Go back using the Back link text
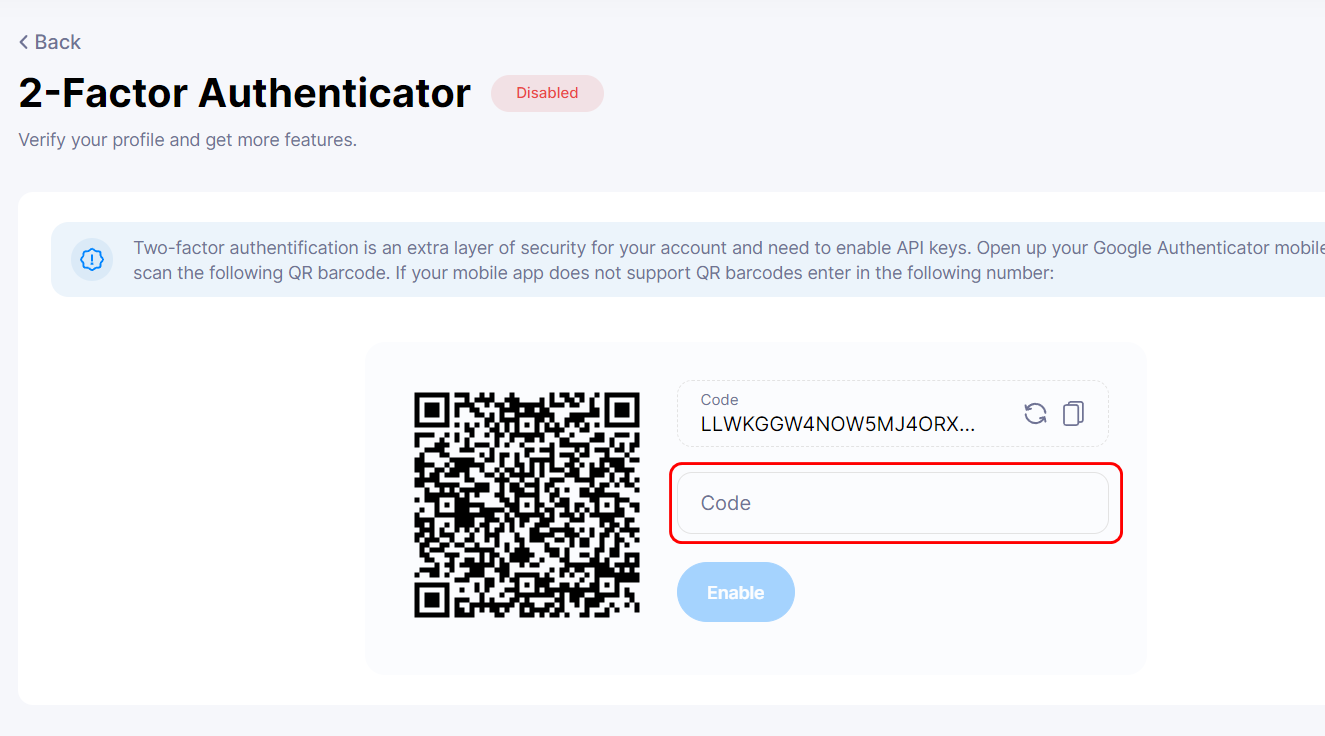 click(57, 42)
